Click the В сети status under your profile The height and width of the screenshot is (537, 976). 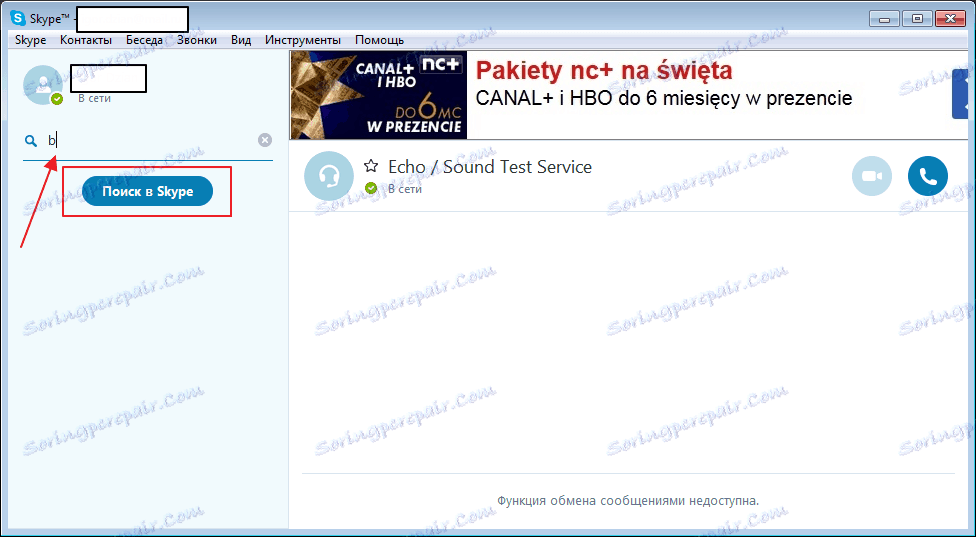[x=95, y=99]
